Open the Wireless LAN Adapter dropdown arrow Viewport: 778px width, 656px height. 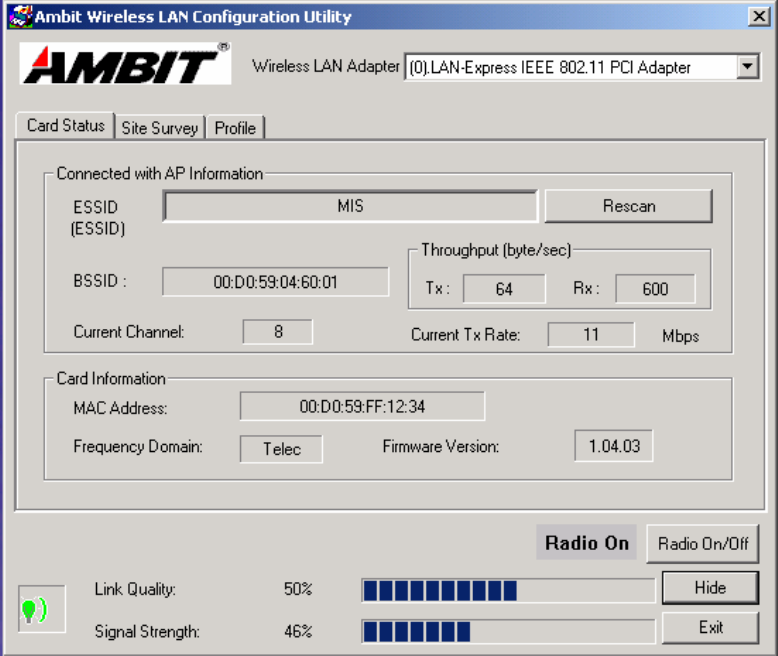point(748,66)
